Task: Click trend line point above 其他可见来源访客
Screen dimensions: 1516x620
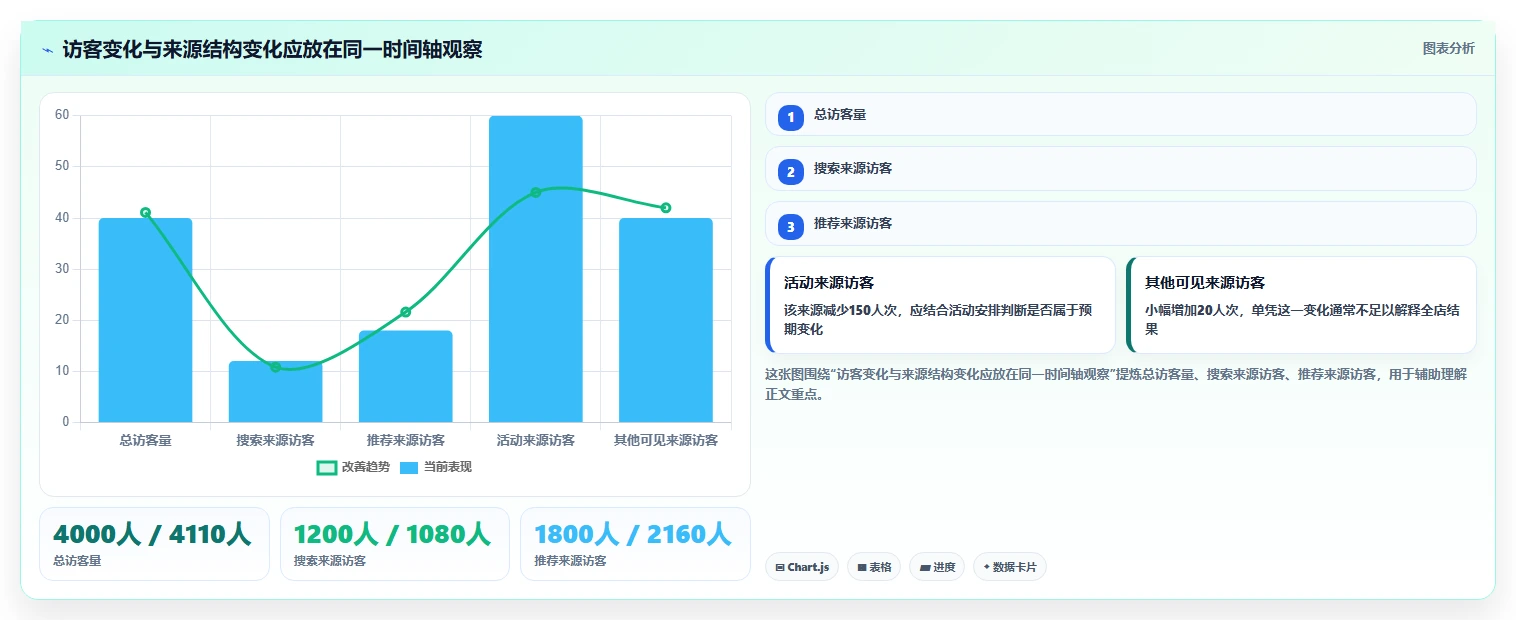Action: (666, 208)
